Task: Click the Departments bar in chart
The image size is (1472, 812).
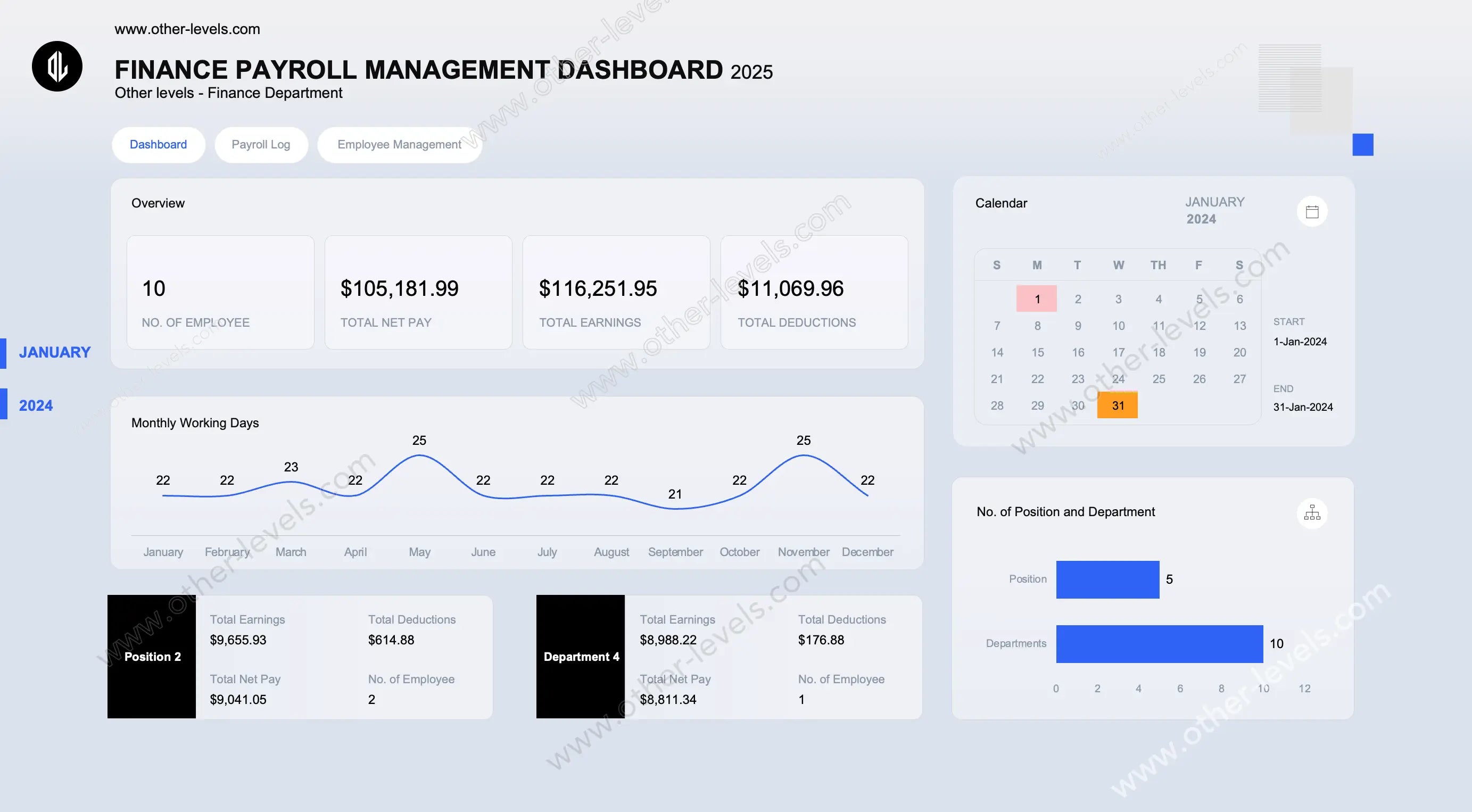Action: coord(1159,643)
